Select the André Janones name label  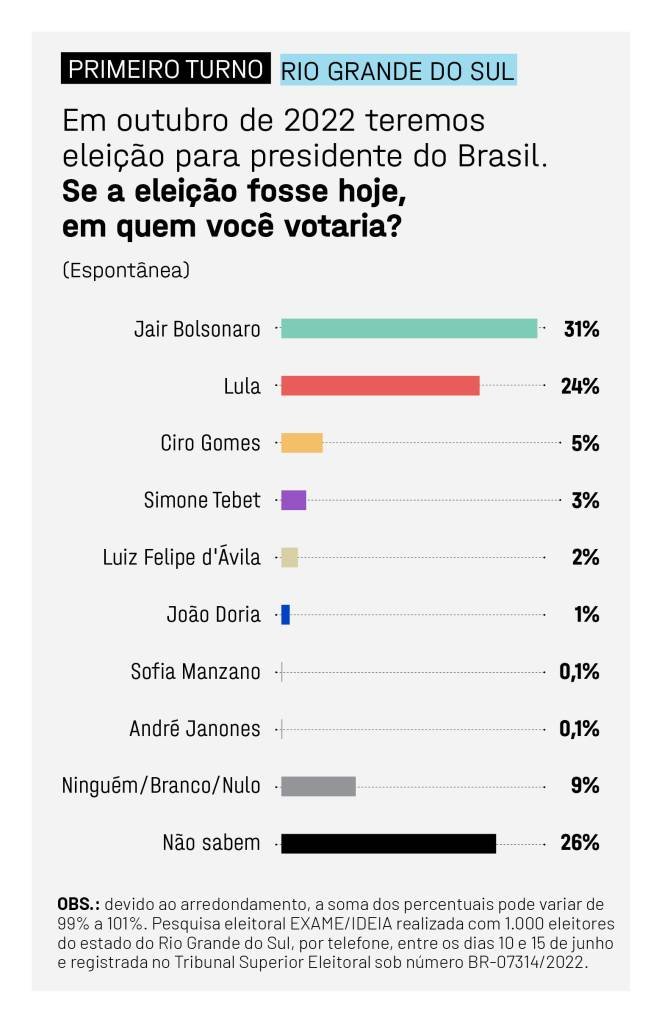[x=194, y=728]
